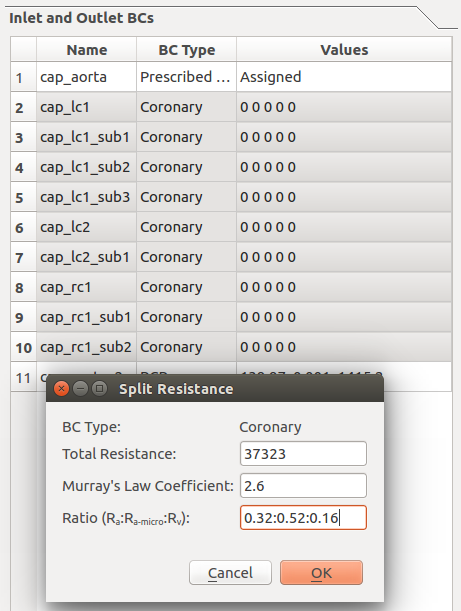The height and width of the screenshot is (611, 461).
Task: Select row header 10
Action: (x=23, y=347)
